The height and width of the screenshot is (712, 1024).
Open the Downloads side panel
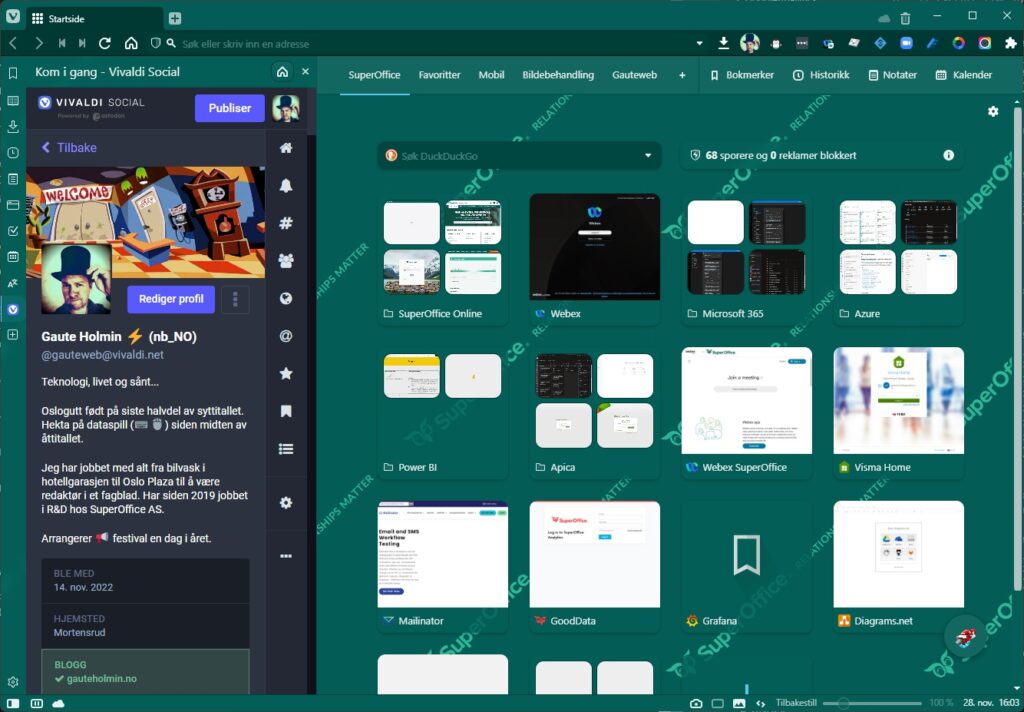(x=12, y=127)
